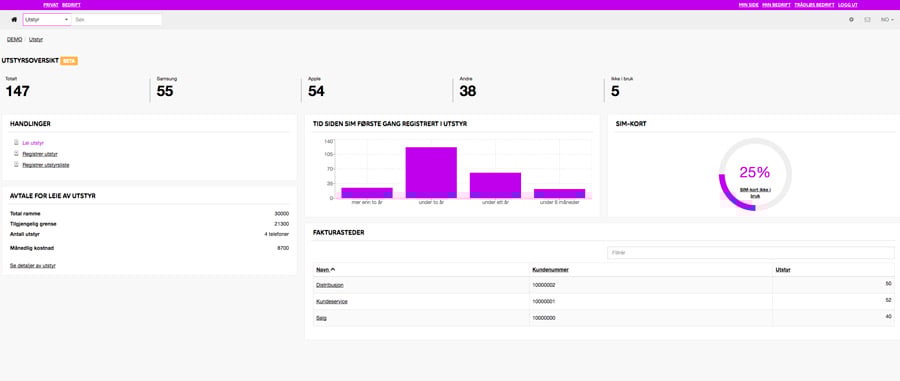Viewport: 900px width, 381px height.
Task: Open the Lei utstyr link
Action: point(33,142)
